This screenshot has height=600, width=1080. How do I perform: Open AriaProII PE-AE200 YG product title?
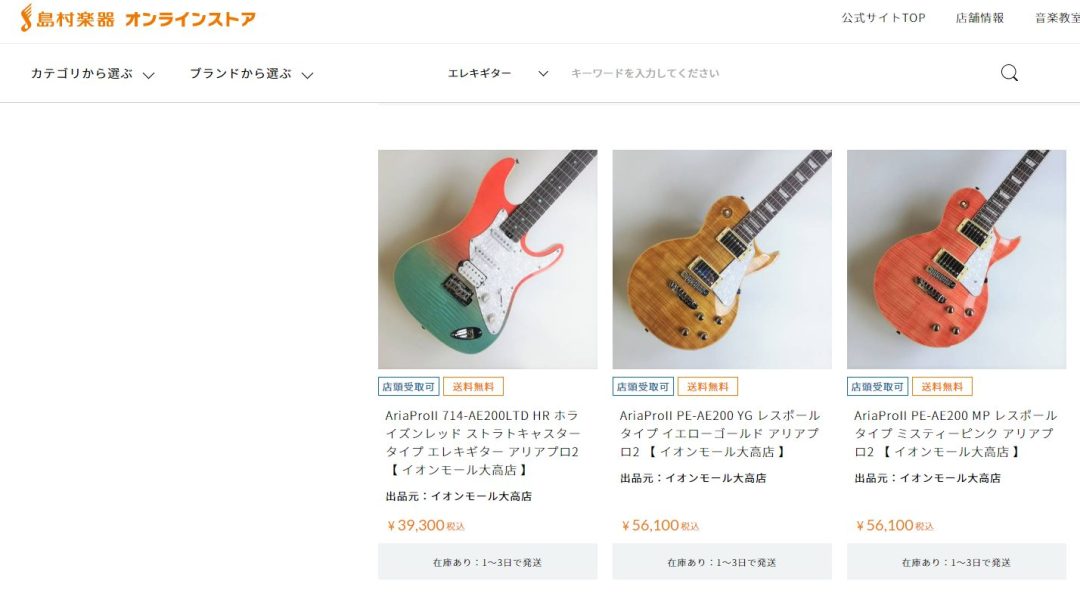720,434
